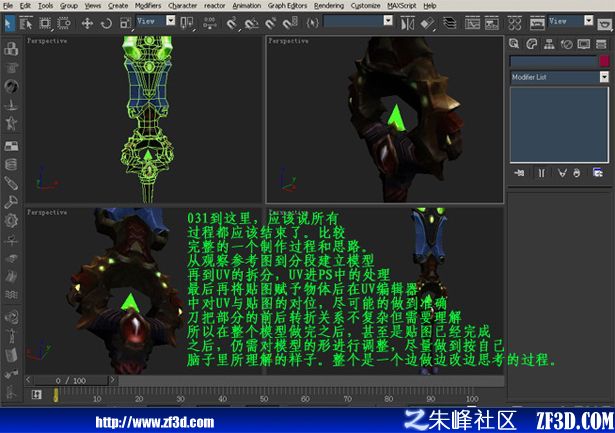The image size is (615, 433).
Task: Click the time slider showing 0 / 100
Action: (71, 380)
